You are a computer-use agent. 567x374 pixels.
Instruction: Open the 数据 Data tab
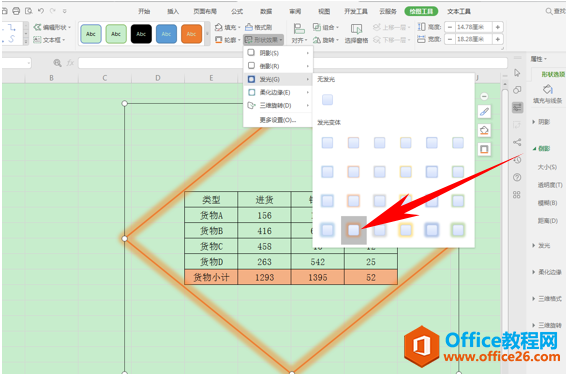(x=266, y=12)
